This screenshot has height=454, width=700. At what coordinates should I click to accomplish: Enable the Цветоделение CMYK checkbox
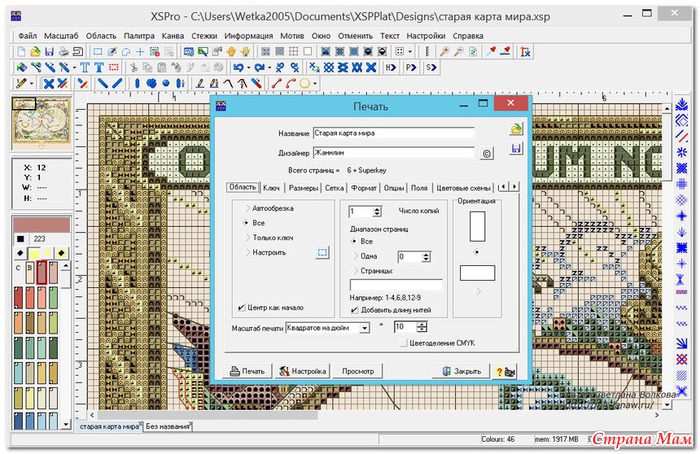click(x=403, y=343)
